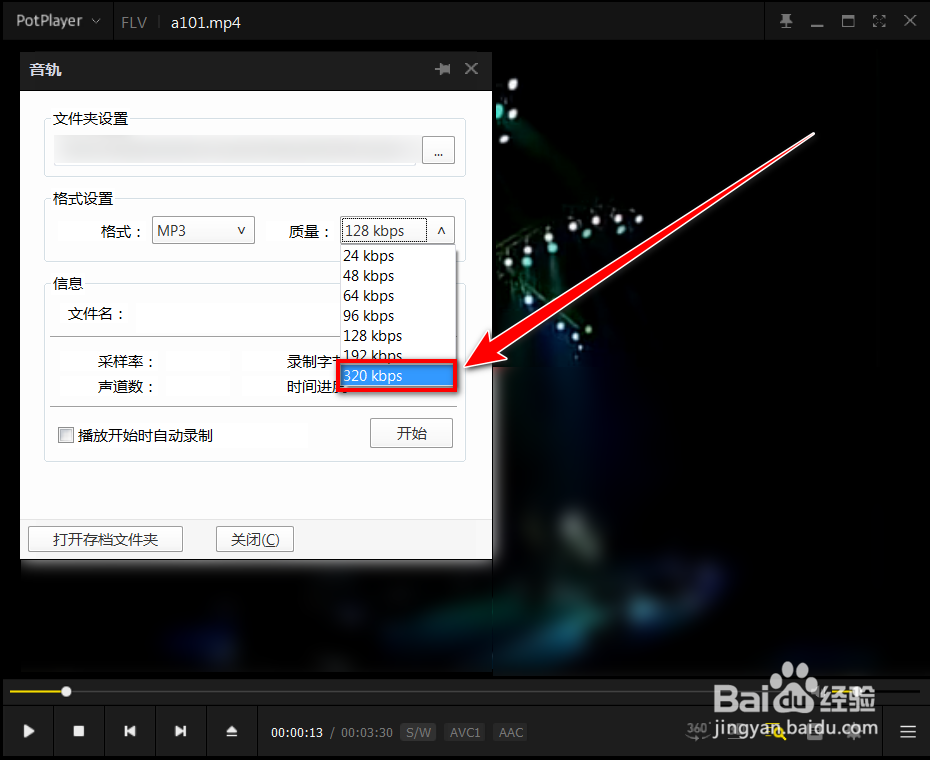930x760 pixels.
Task: Toggle 360 degree video mode
Action: [697, 730]
